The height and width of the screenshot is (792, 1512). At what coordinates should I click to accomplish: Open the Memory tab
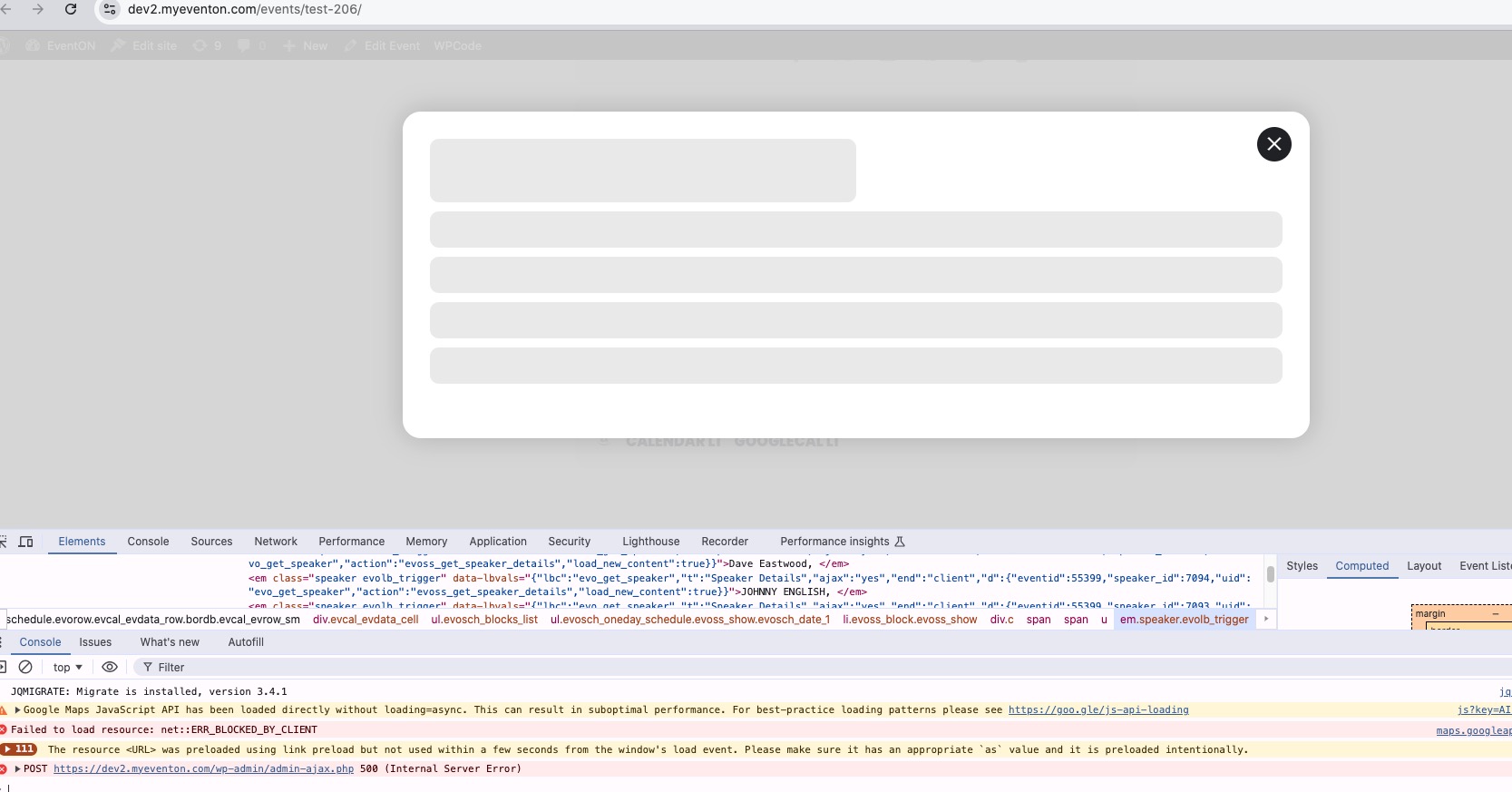pos(426,542)
